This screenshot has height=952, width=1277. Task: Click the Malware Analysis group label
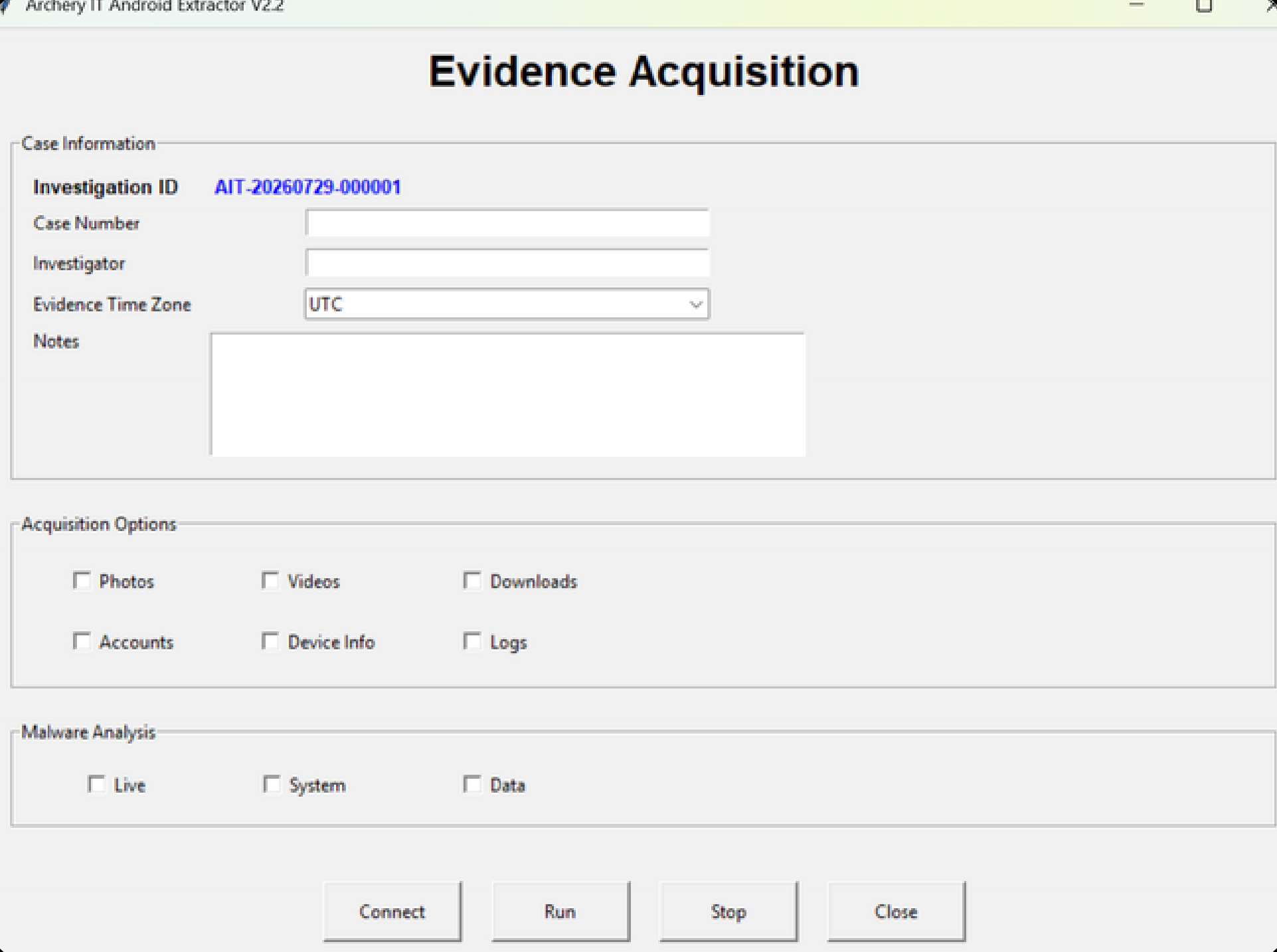(88, 732)
